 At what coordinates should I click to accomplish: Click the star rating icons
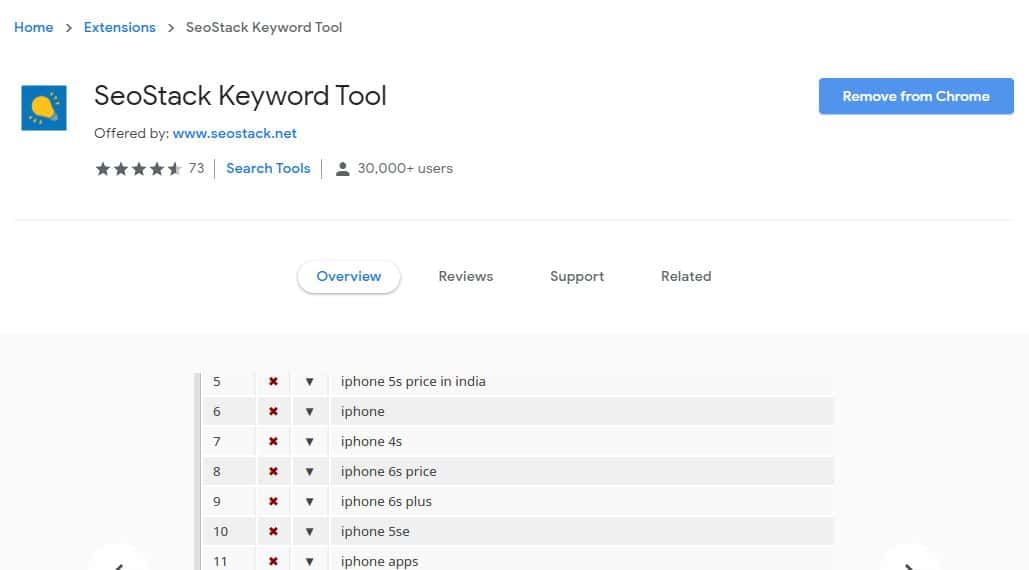pyautogui.click(x=138, y=169)
